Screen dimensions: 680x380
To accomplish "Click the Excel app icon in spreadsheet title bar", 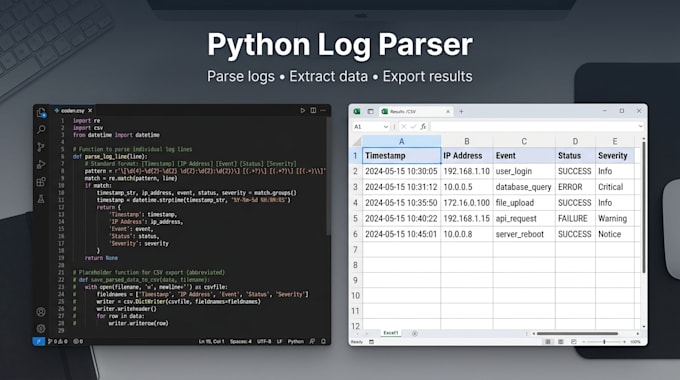I will [357, 111].
